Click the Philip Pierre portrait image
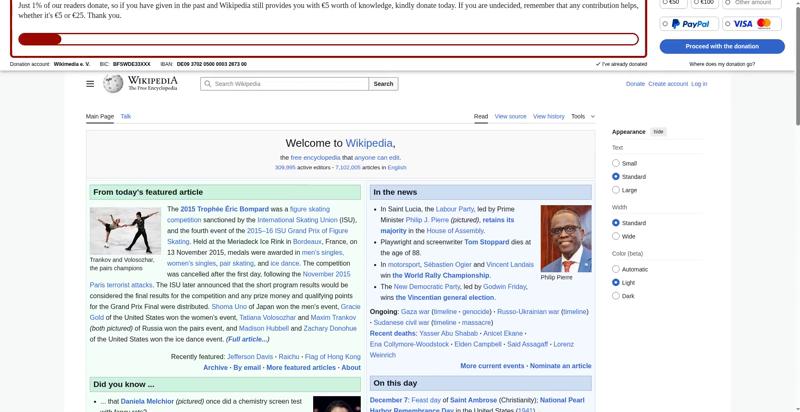 pyautogui.click(x=565, y=238)
